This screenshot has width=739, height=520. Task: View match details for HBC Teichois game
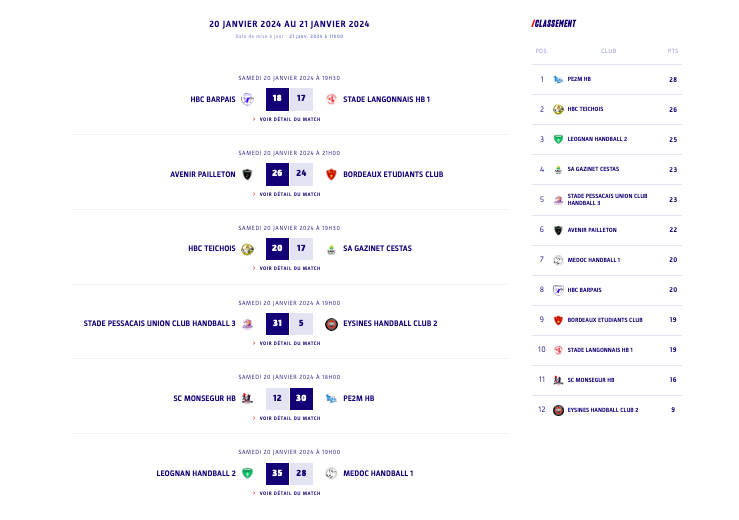pos(287,268)
